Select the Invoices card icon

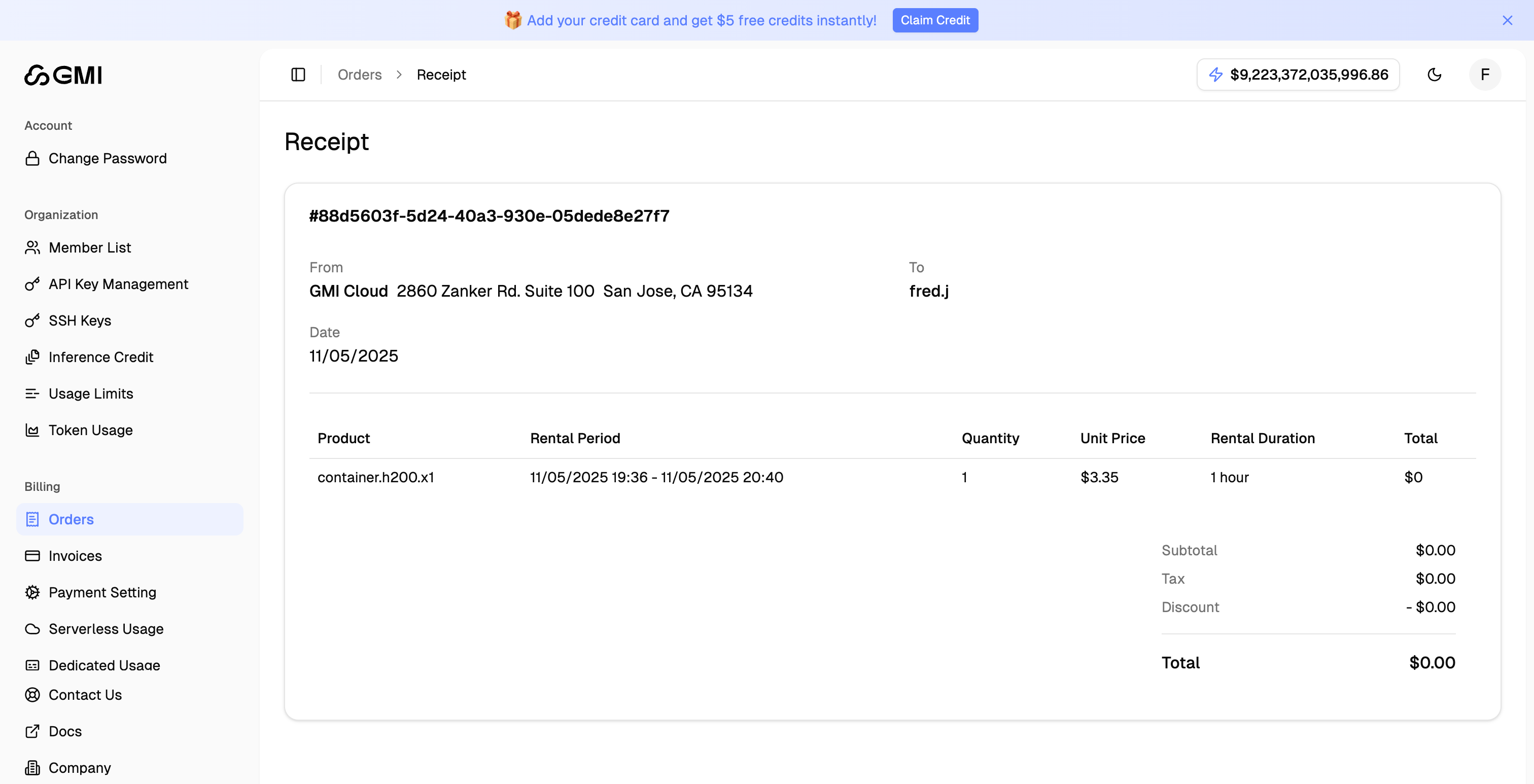pos(33,555)
